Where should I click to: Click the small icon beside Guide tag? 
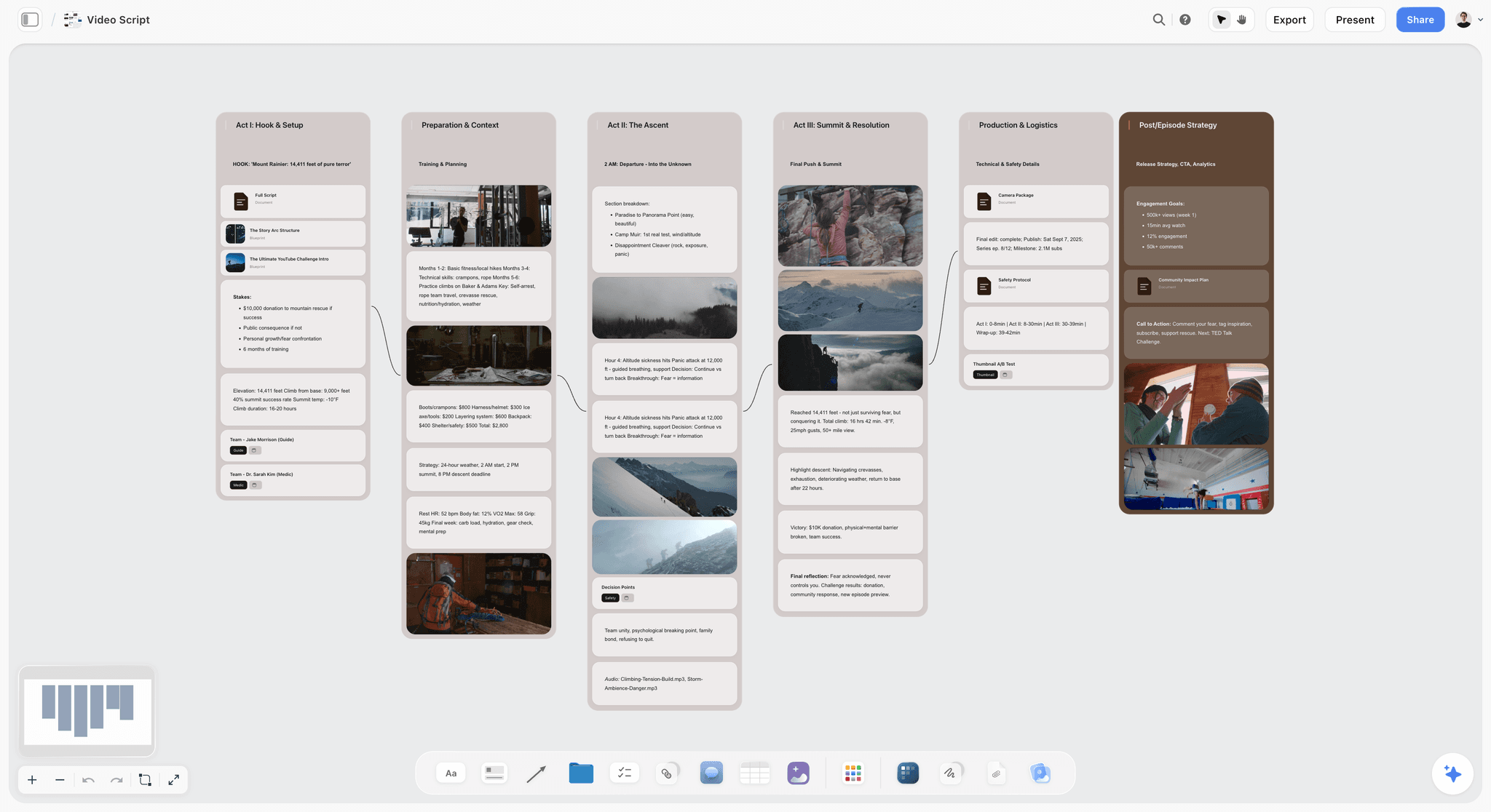255,450
